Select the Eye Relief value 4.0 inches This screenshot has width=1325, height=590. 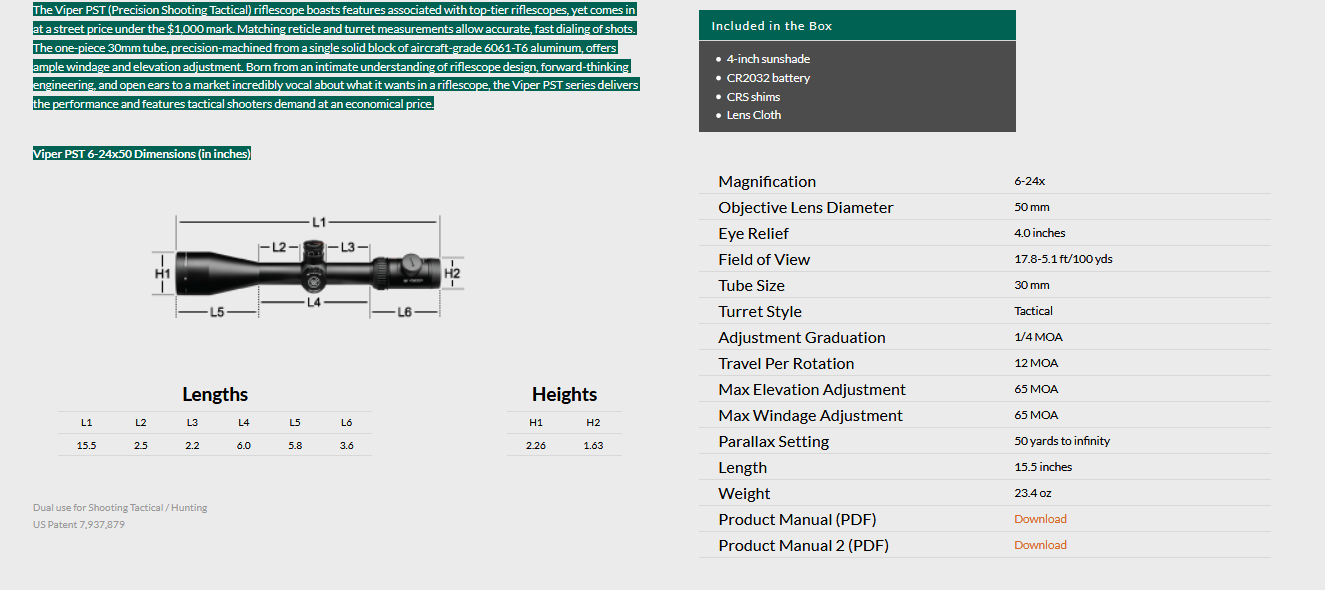(1040, 233)
